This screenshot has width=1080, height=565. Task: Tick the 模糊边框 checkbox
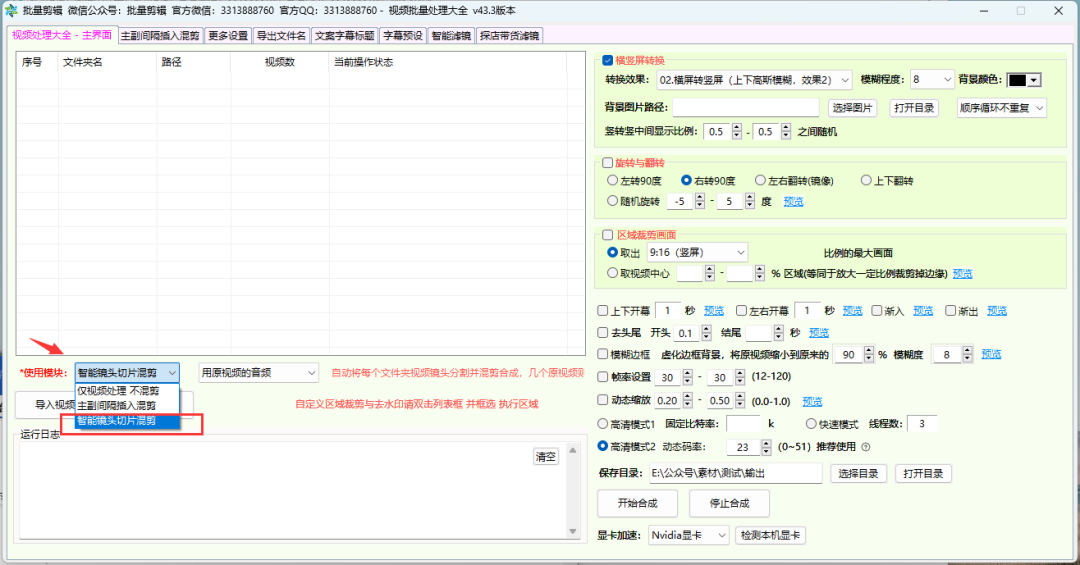pyautogui.click(x=602, y=355)
